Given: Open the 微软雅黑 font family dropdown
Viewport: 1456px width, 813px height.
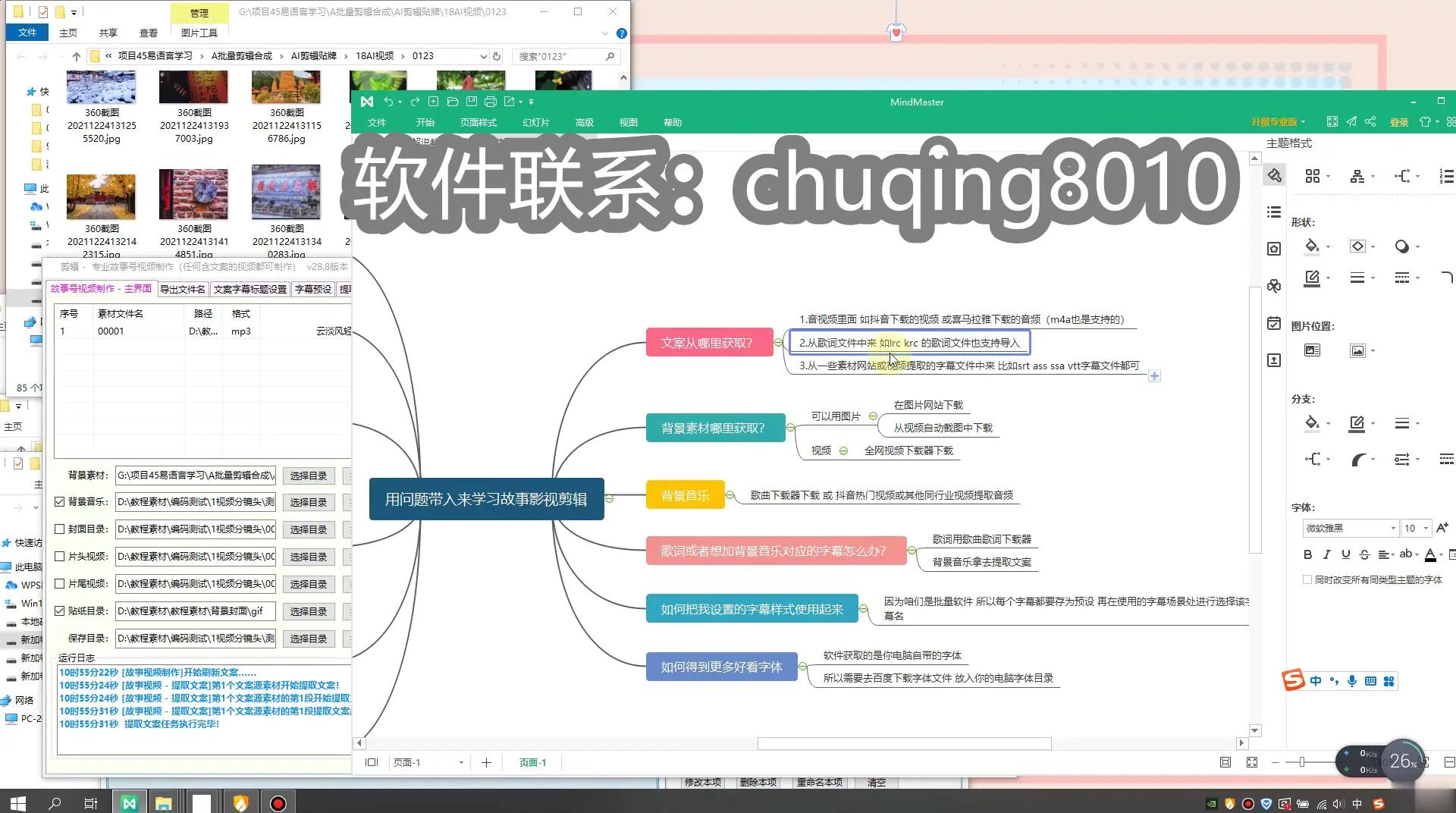Looking at the screenshot, I should (1393, 528).
